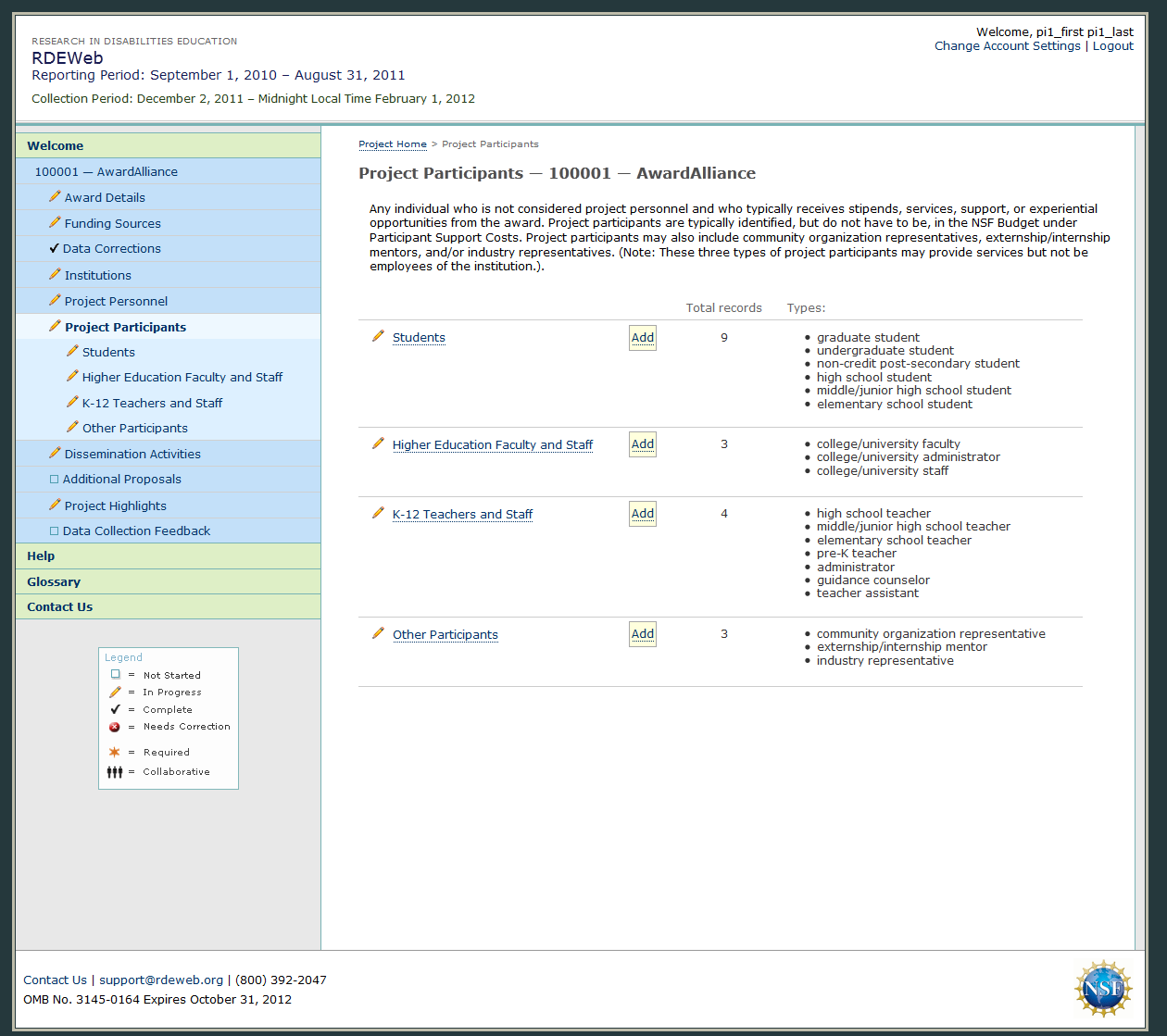Open the Glossary menu item
The width and height of the screenshot is (1167, 1036).
[x=54, y=581]
